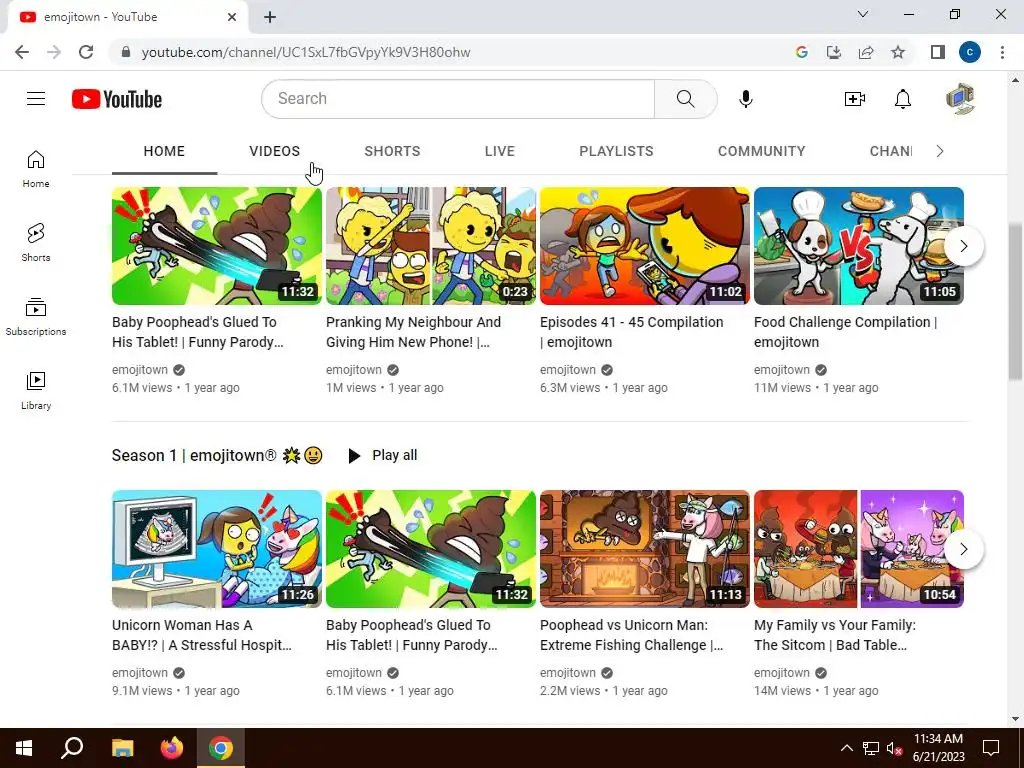Screen dimensions: 1024x768
Task: Play the 0:23 Pranking My Neighbour thumbnail
Action: pyautogui.click(x=431, y=246)
